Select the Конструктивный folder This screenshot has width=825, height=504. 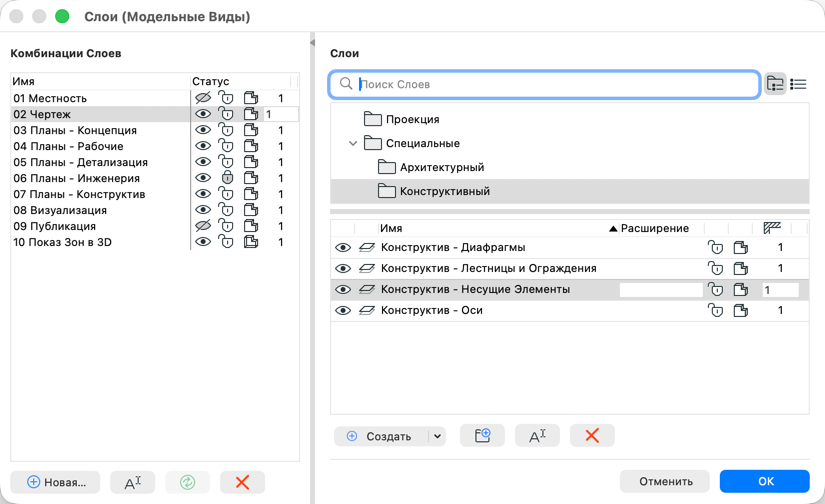click(x=569, y=191)
